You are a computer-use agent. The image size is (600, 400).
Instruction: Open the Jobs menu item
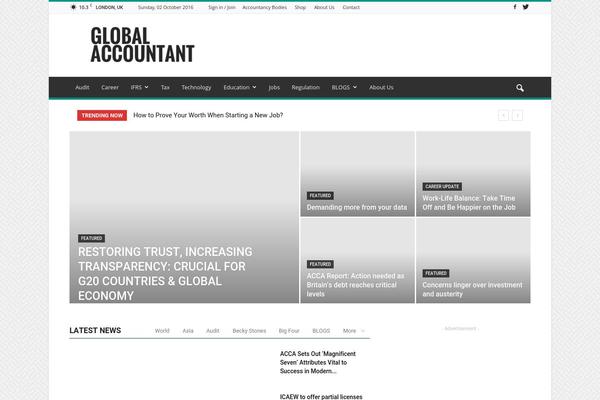point(274,87)
